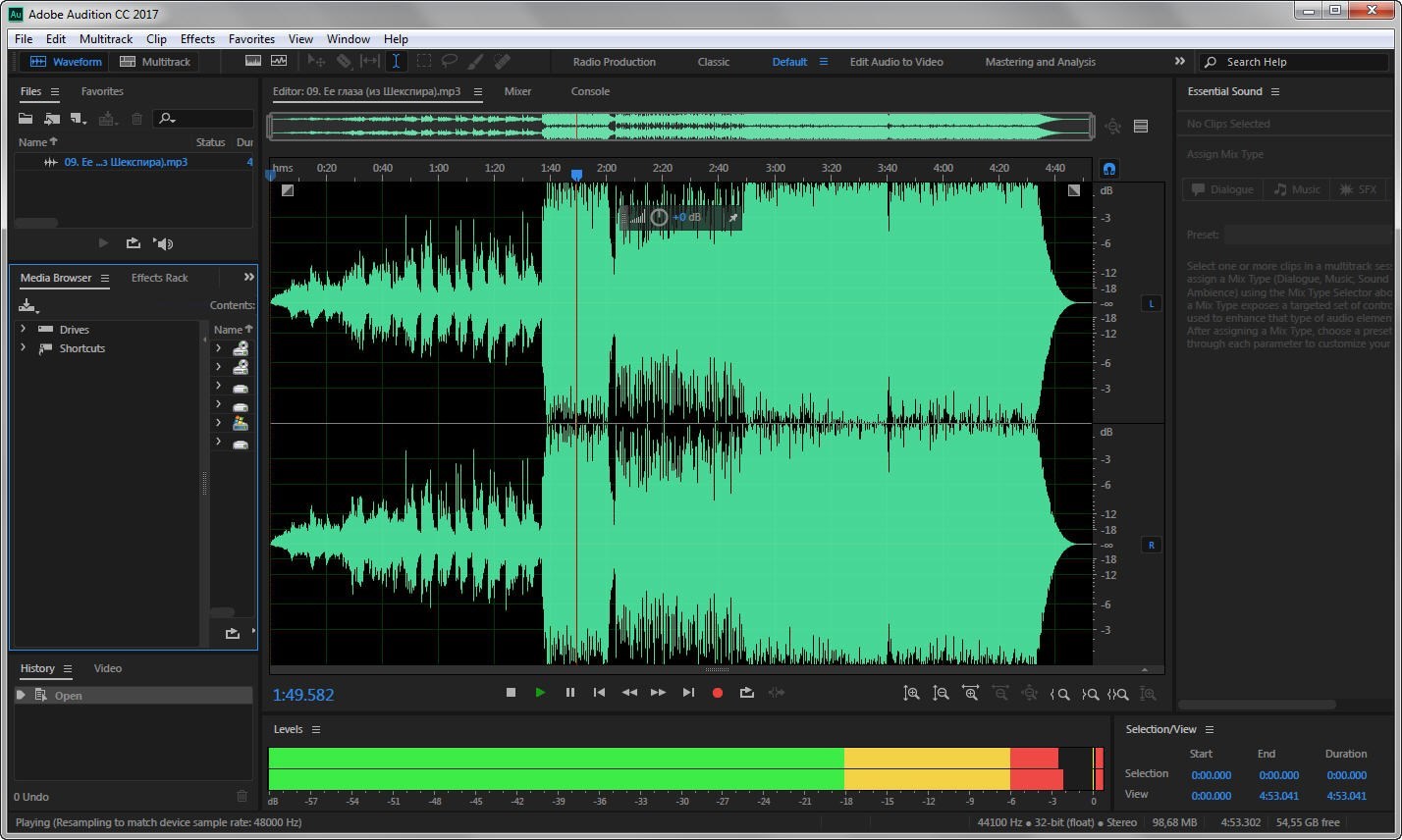Click the volume knob on the HUD

pyautogui.click(x=659, y=217)
